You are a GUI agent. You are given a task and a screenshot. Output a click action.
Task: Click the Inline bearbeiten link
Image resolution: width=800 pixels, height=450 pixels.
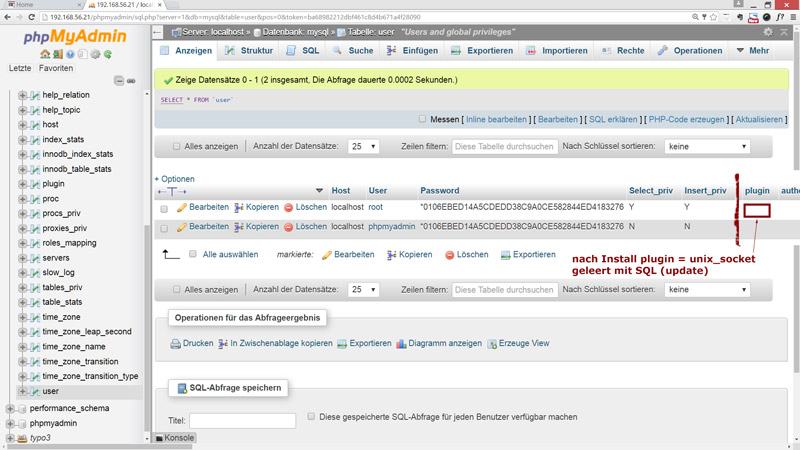pyautogui.click(x=496, y=119)
